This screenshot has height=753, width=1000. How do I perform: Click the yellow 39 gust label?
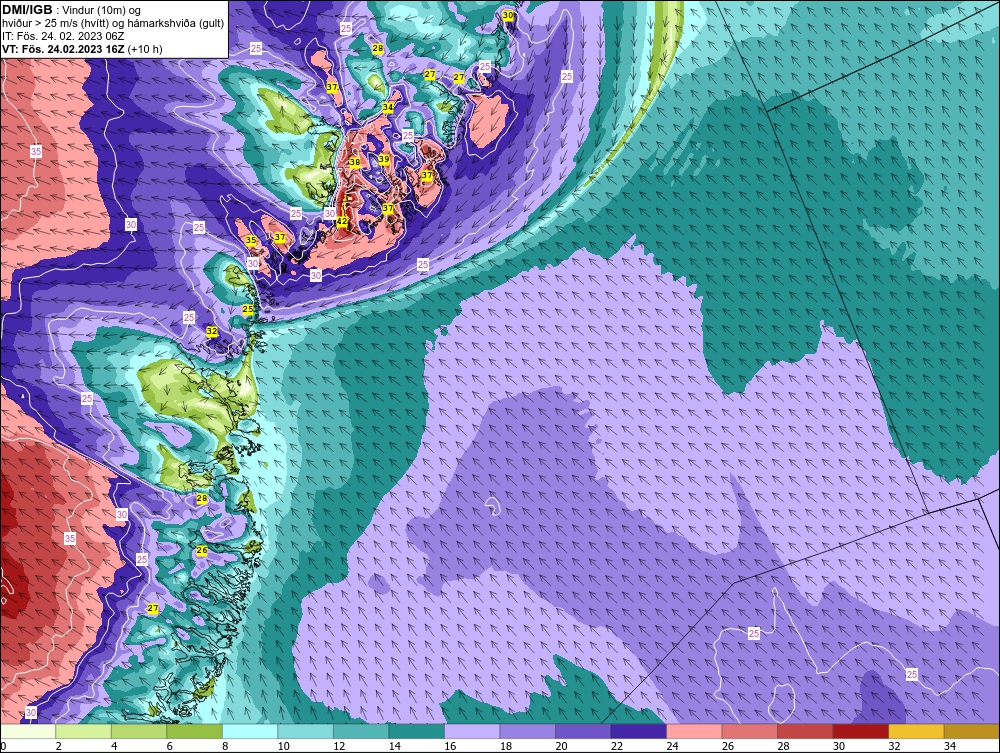(x=384, y=159)
